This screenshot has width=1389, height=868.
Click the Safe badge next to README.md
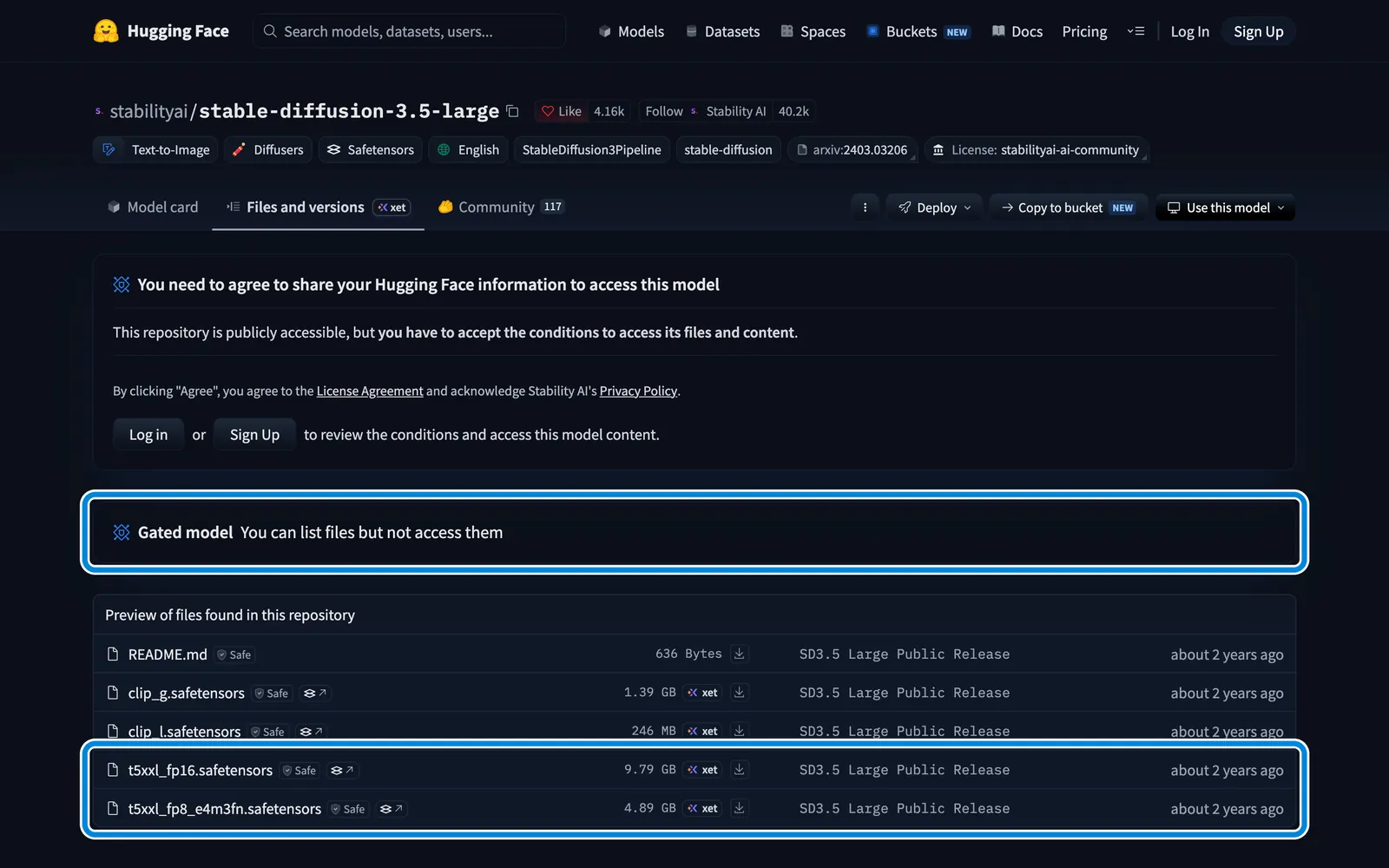coord(234,654)
